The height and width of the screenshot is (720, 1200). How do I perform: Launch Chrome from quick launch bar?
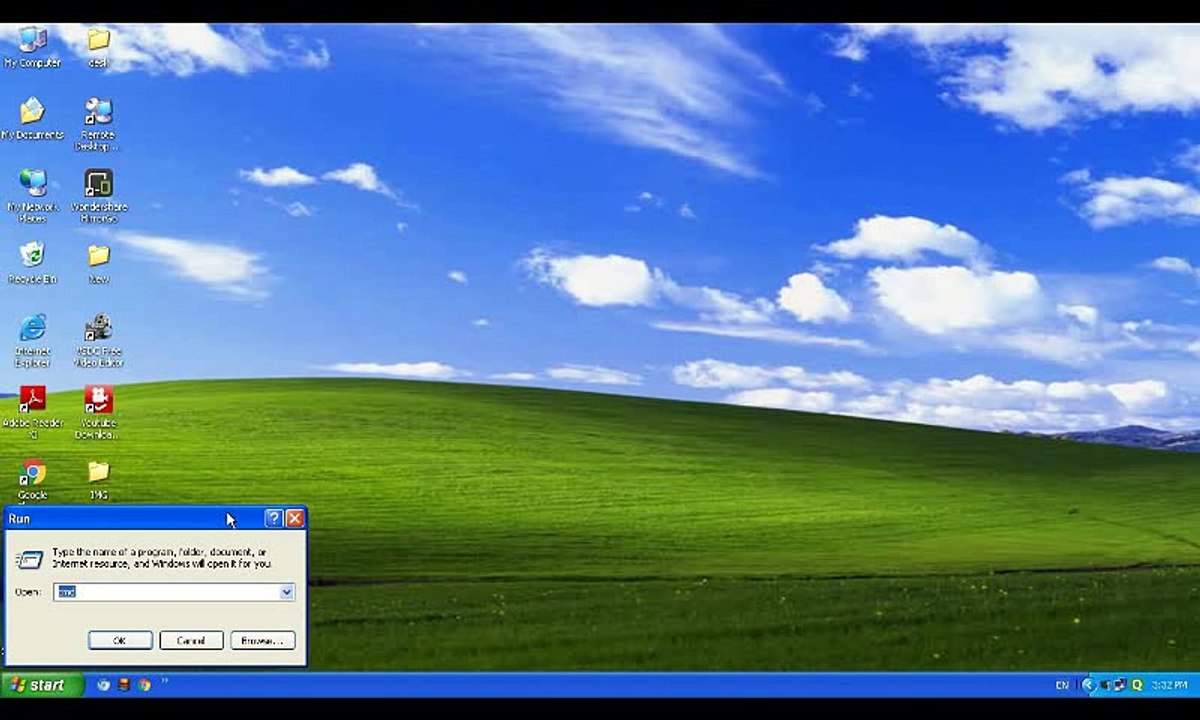(144, 685)
